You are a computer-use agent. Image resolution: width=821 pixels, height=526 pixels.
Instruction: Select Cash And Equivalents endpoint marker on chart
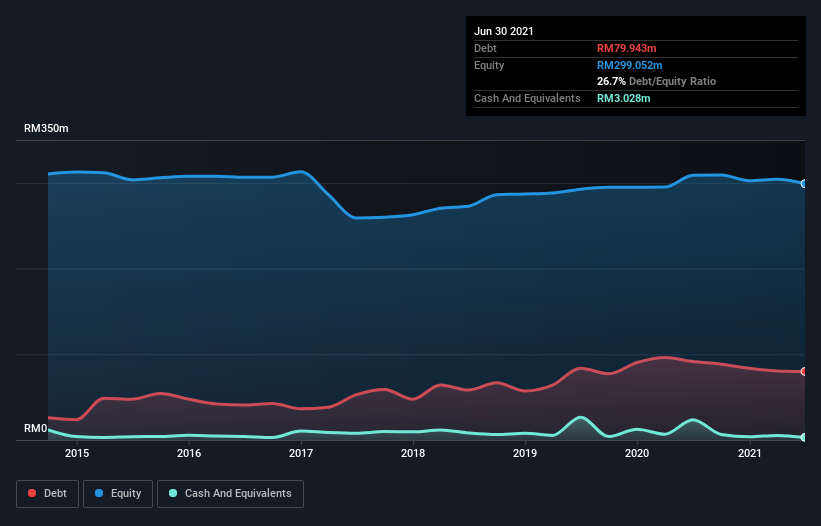click(x=804, y=437)
